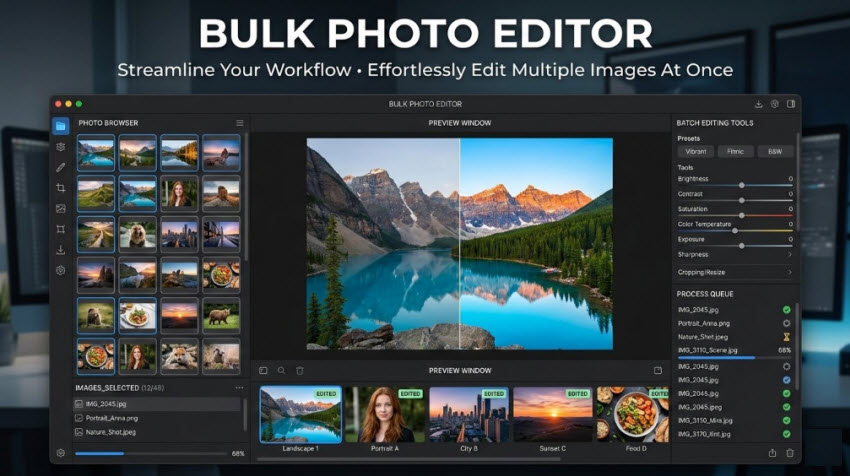The height and width of the screenshot is (476, 850).
Task: Apply the Filmic preset button
Action: (x=735, y=152)
